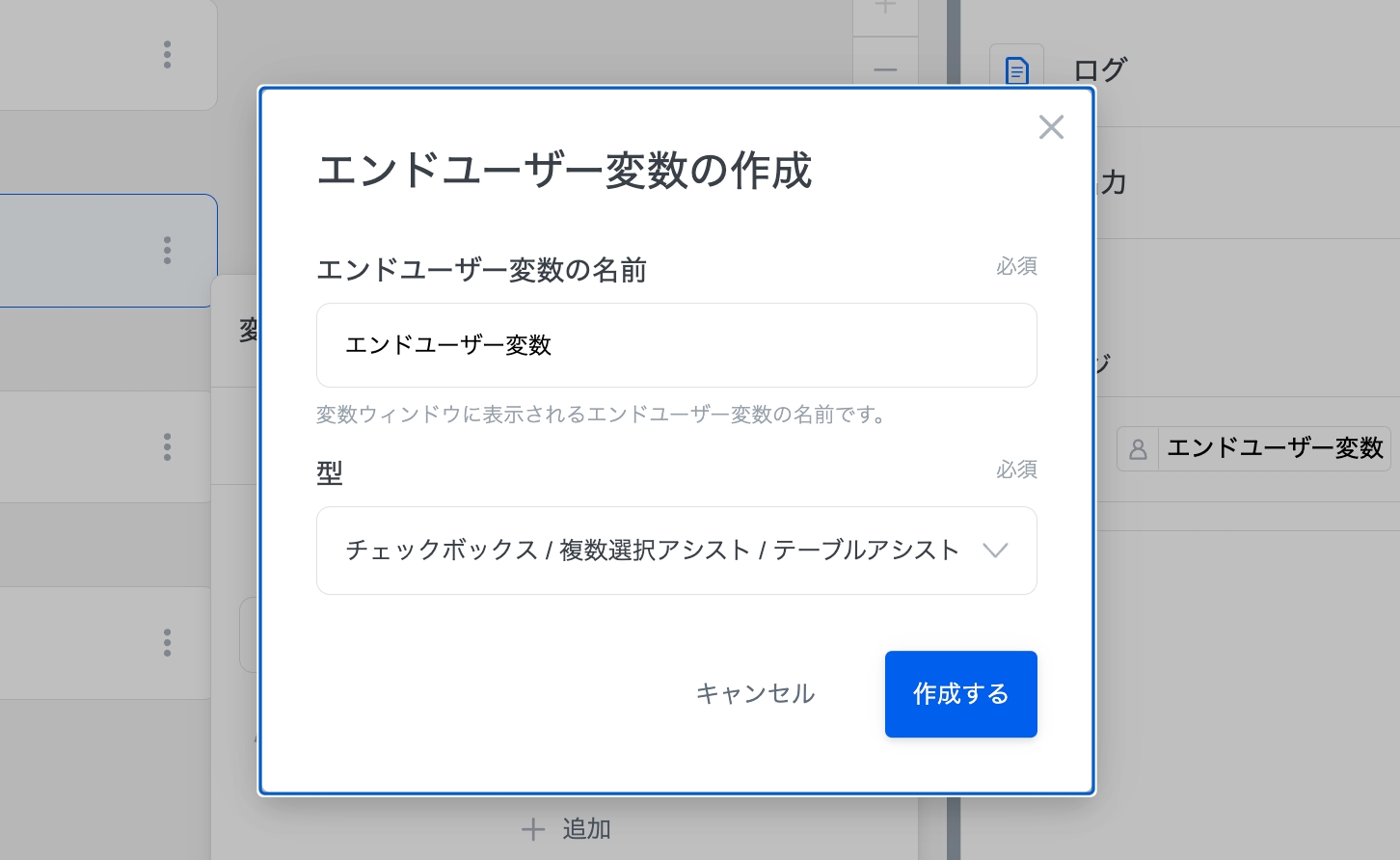This screenshot has height=860, width=1400.
Task: Open the three-dot menu on the blue-outlined selected row
Action: click(168, 251)
